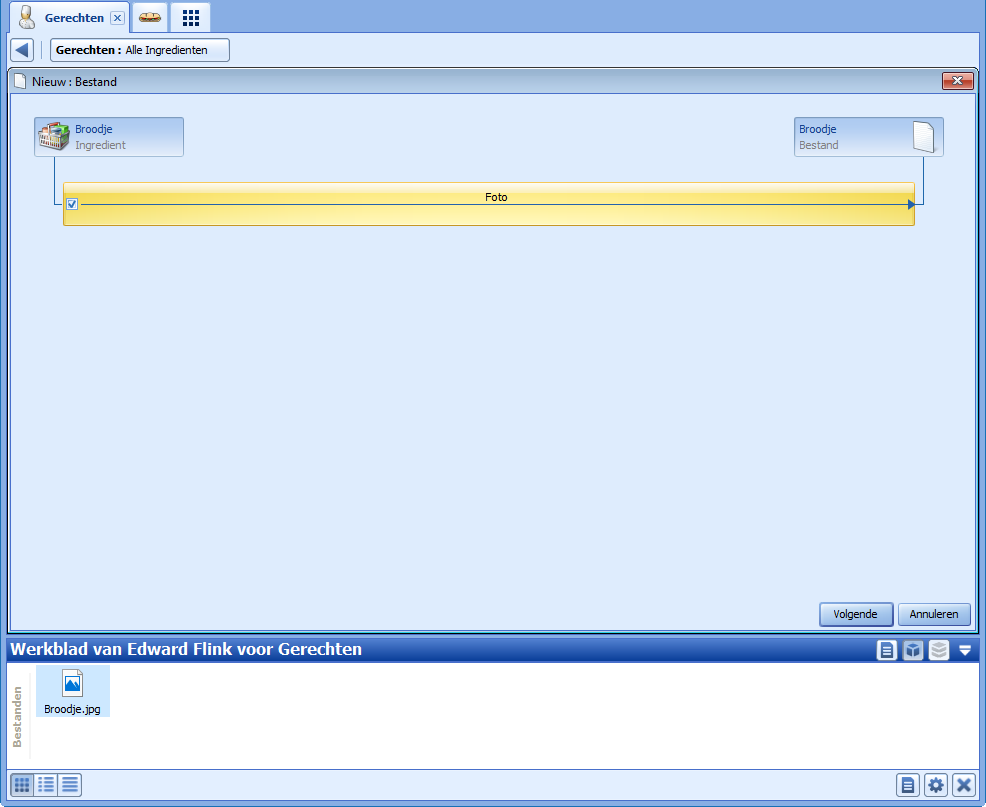Open the Gerechten tab
986x807 pixels.
pos(69,18)
